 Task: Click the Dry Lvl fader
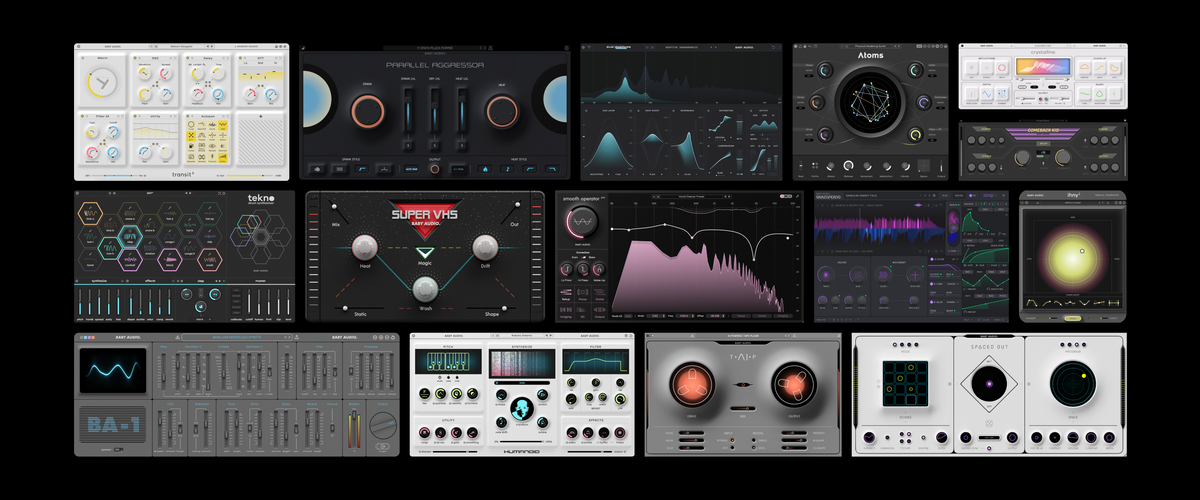click(435, 110)
